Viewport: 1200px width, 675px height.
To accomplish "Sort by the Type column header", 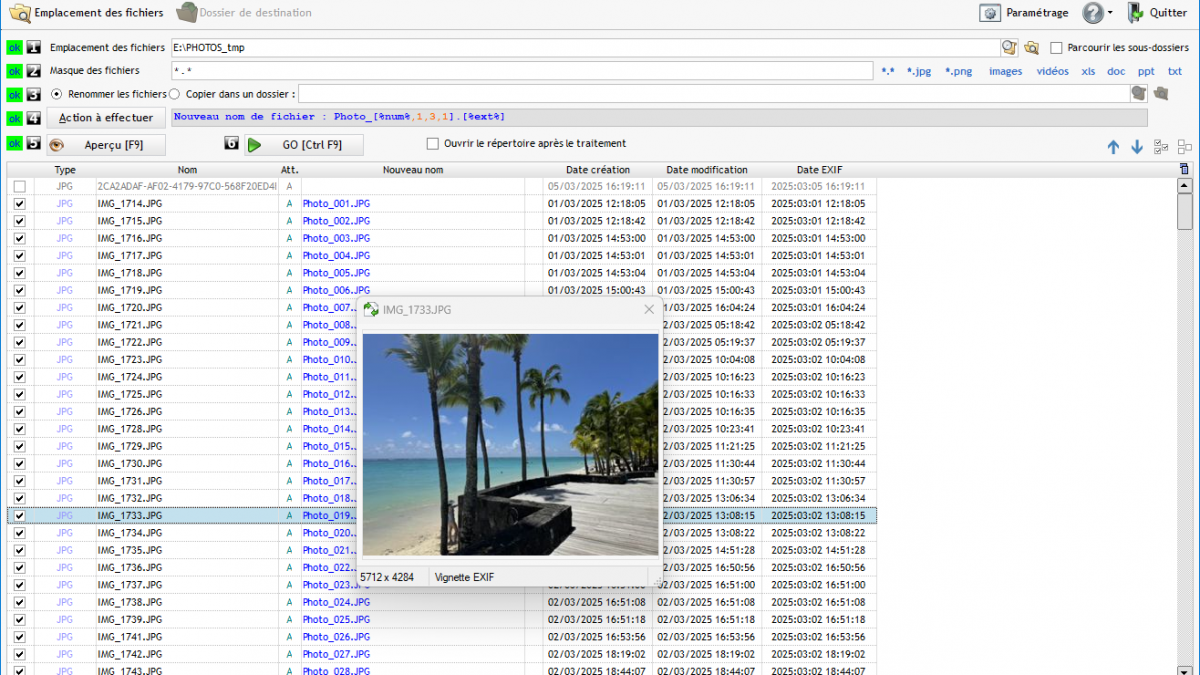I will (65, 170).
